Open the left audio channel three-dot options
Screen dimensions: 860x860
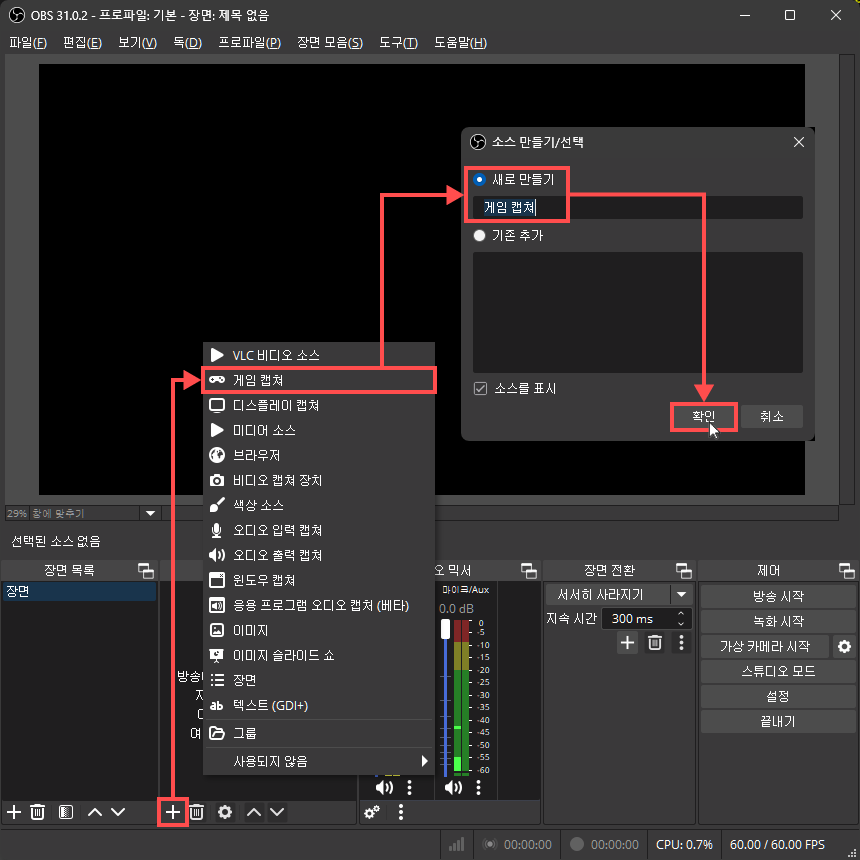409,788
